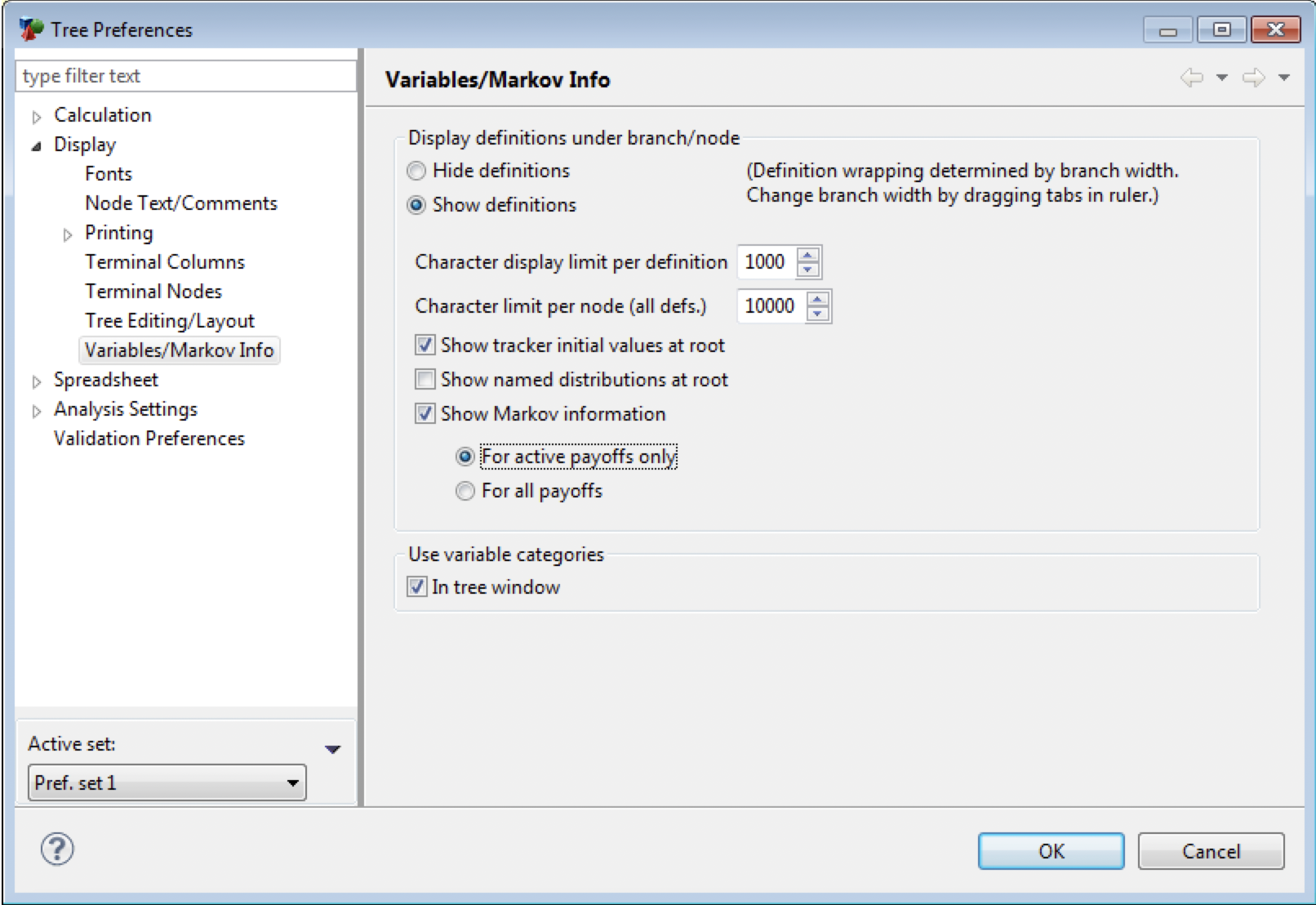Open the Pref. set 1 combo box
Screen dimensions: 1316x905
tap(167, 782)
